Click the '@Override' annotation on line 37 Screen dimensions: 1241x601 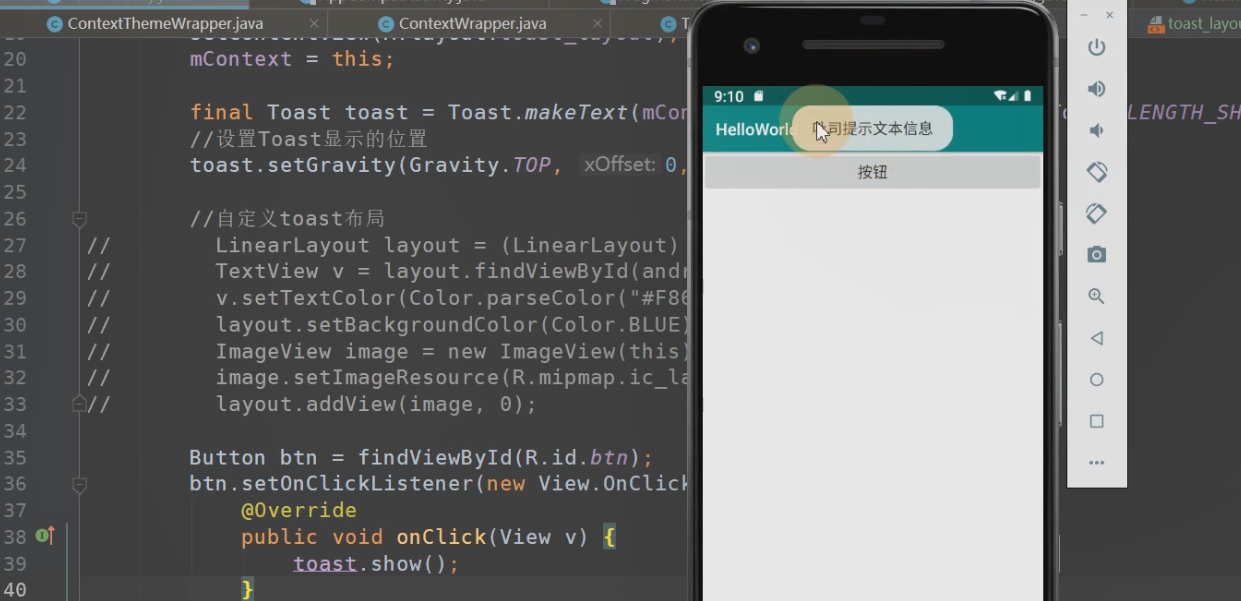click(299, 511)
